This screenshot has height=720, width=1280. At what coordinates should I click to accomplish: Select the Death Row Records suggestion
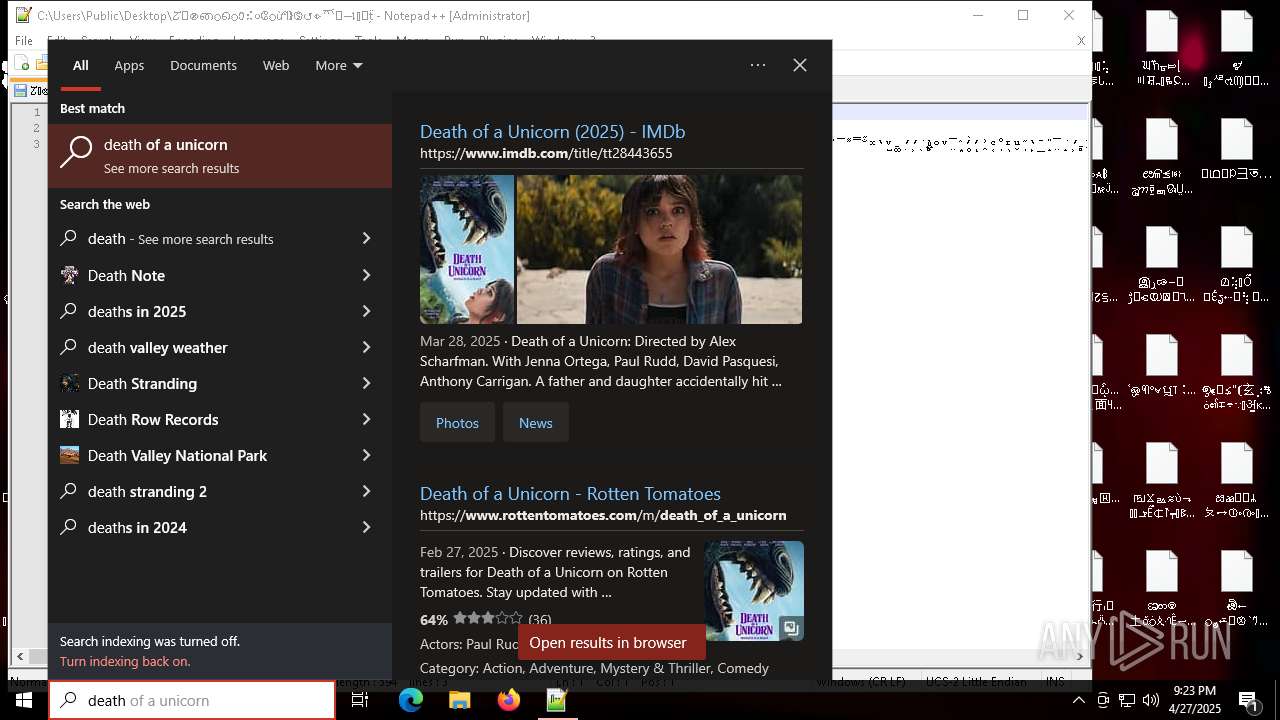click(205, 419)
